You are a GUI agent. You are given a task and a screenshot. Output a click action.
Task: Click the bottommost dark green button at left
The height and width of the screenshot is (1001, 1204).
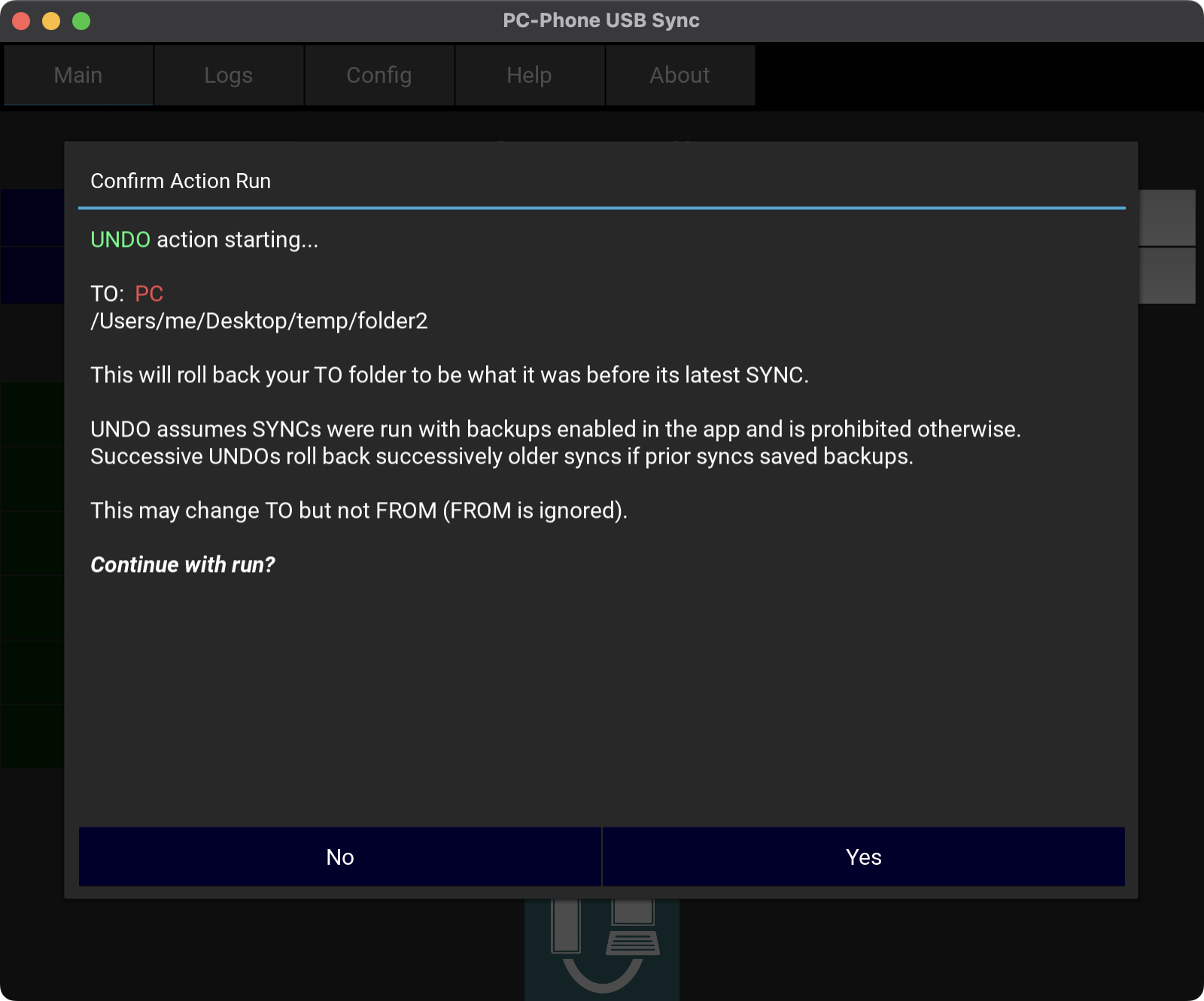click(32, 736)
